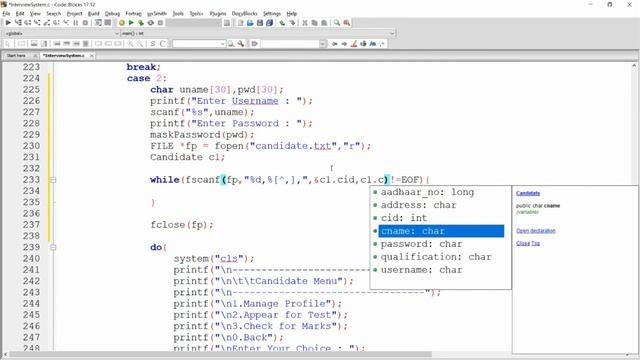This screenshot has height=360, width=640.
Task: Close the InterviewSystem.c tab
Action: pos(91,56)
